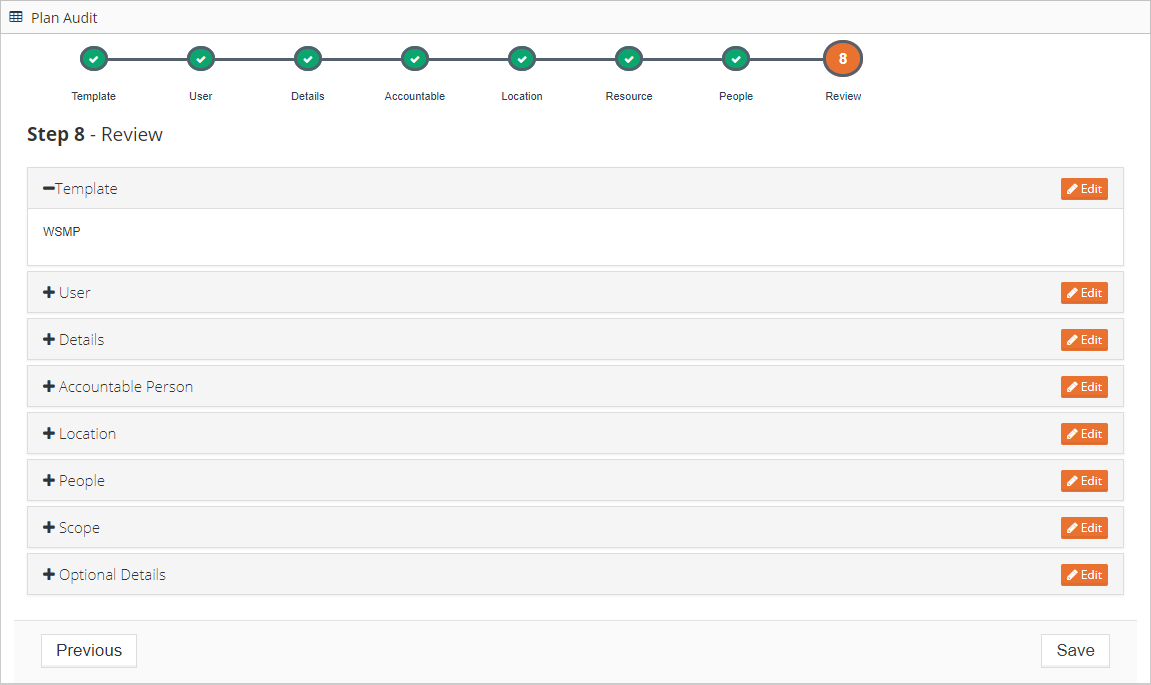The image size is (1151, 685).
Task: Jump to the Details step checkmark
Action: point(308,59)
